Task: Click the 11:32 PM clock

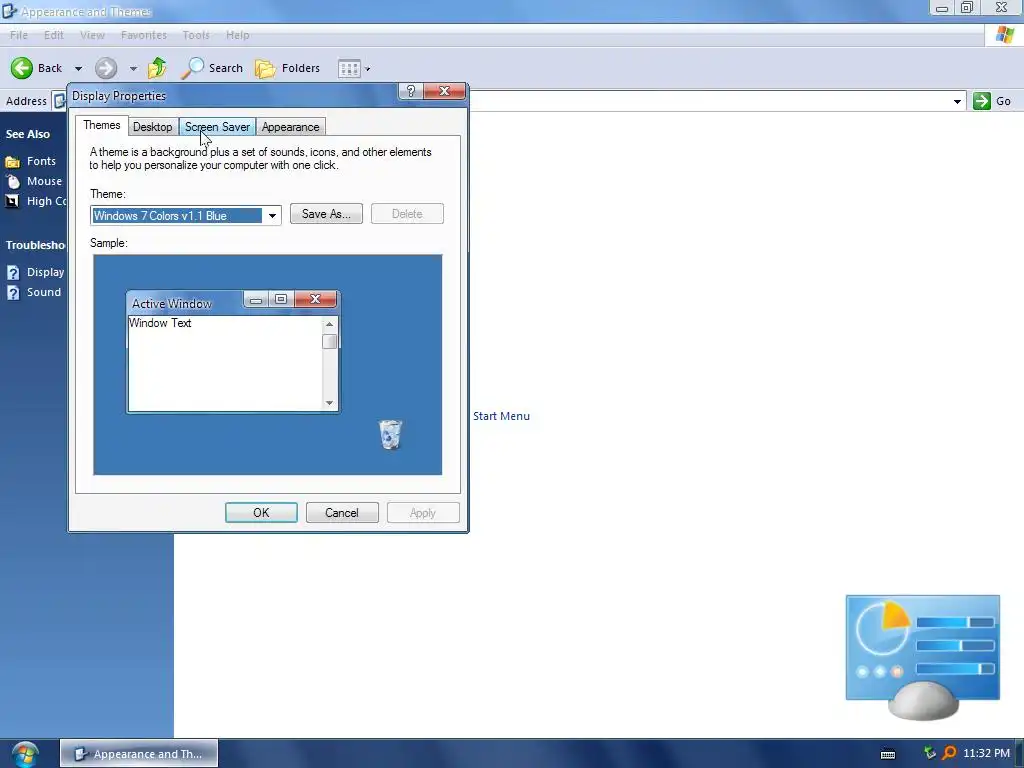Action: (986, 754)
